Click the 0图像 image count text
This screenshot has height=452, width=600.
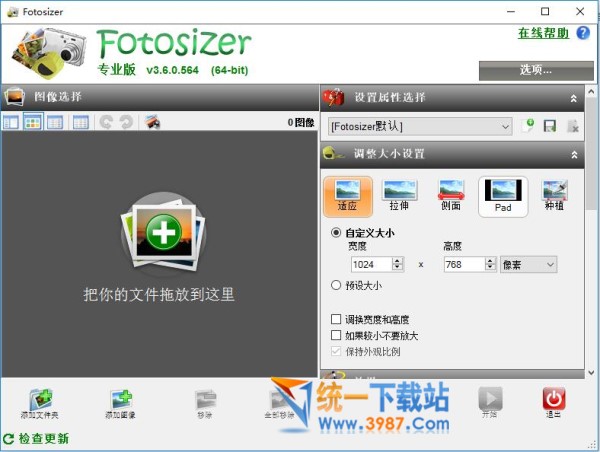click(301, 122)
